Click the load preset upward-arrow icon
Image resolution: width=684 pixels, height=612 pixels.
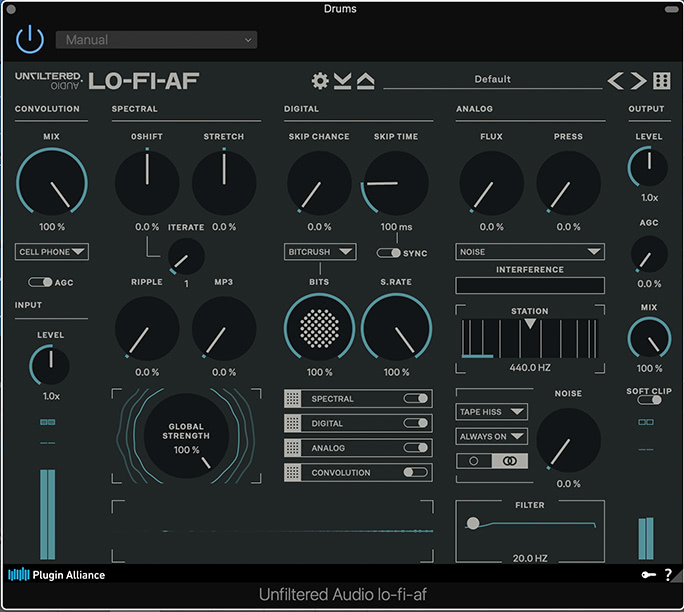pyautogui.click(x=366, y=81)
